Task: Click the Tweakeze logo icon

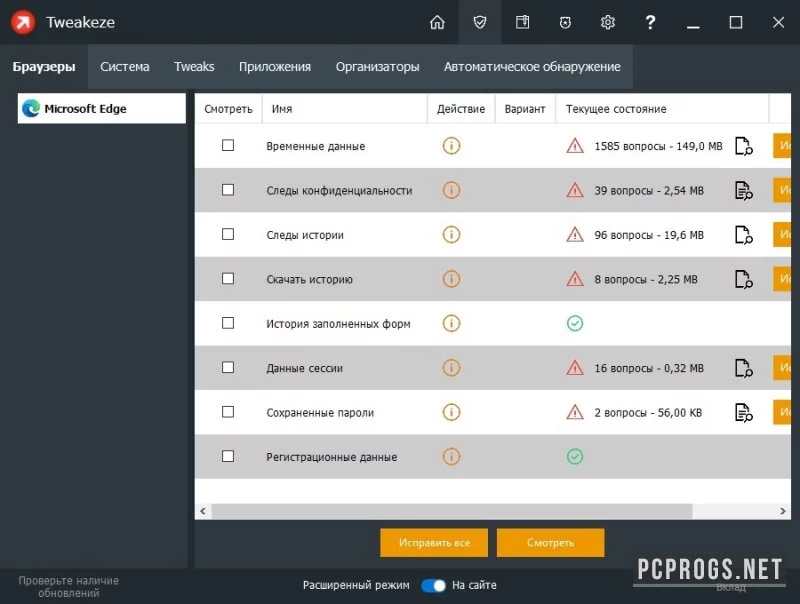Action: pos(23,22)
